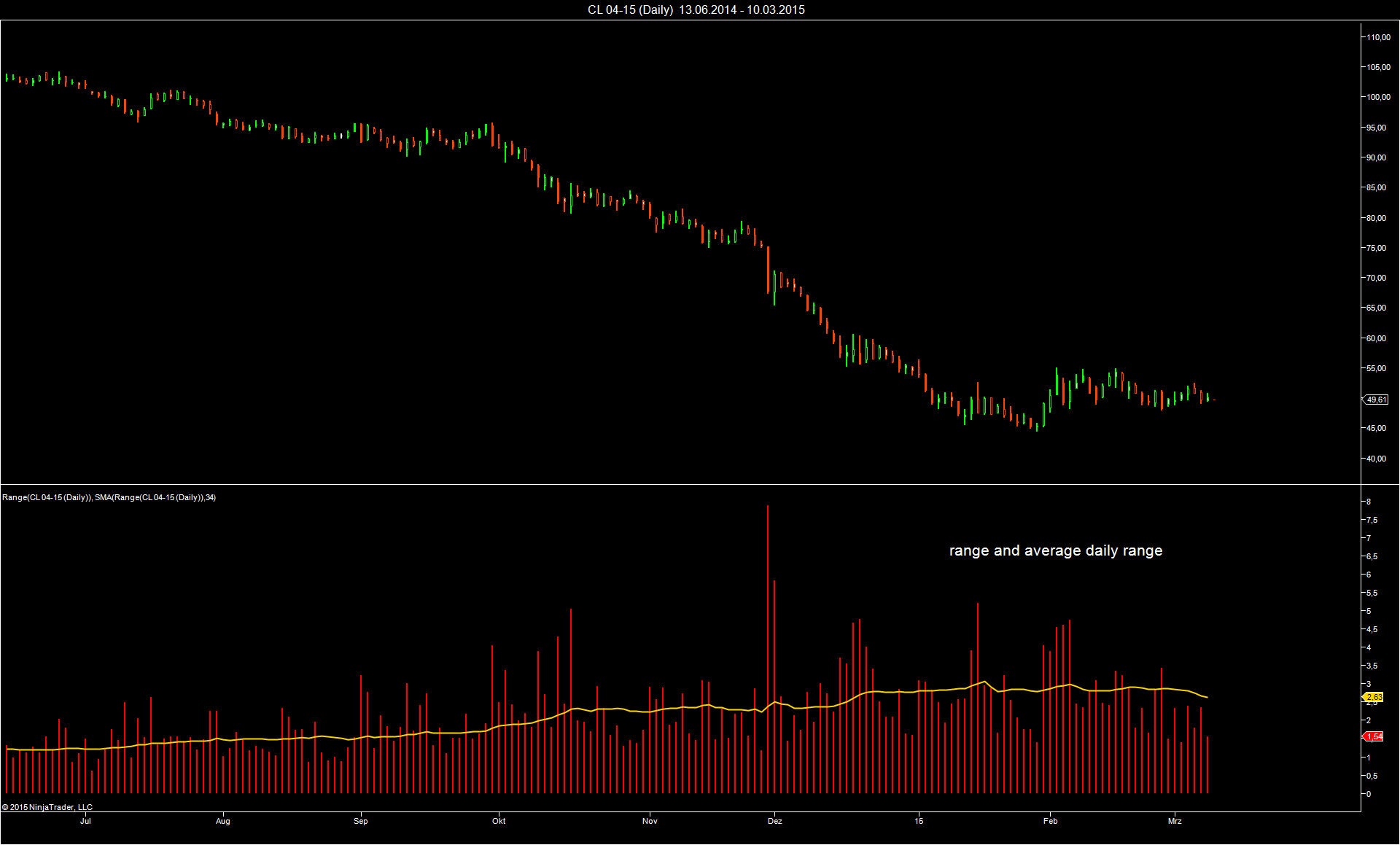
Task: Click the Dez label on time axis
Action: 774,821
